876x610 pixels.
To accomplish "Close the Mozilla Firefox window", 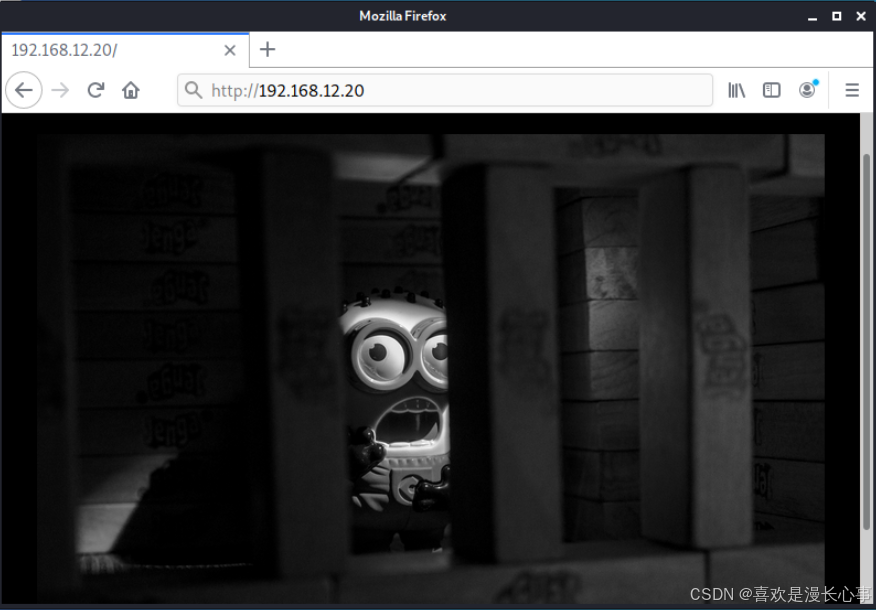I will [861, 16].
